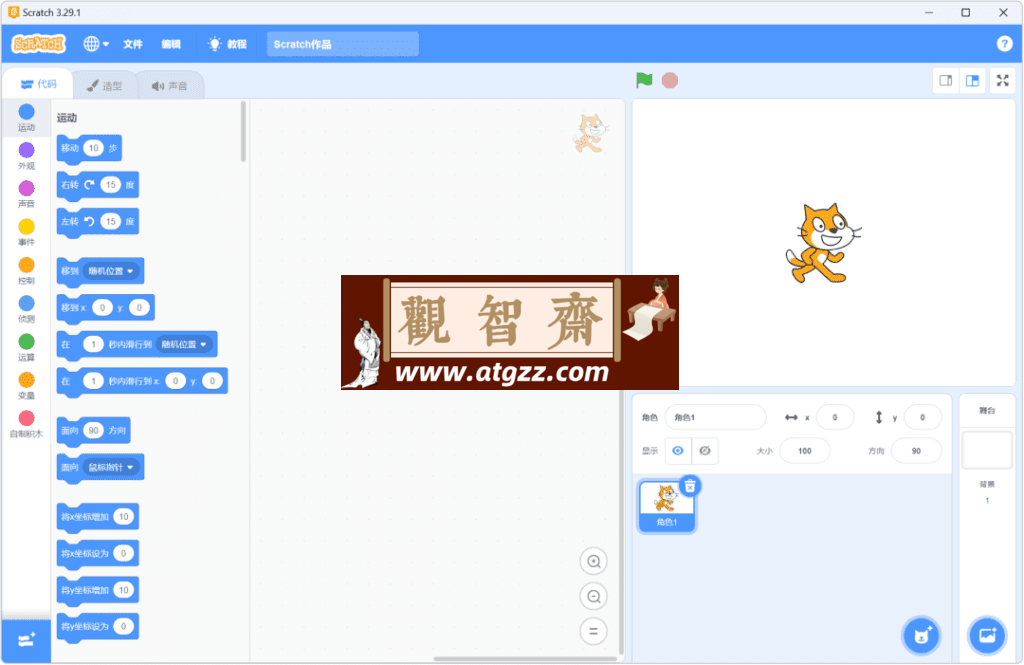Select the 运动 motion category

pyautogui.click(x=26, y=118)
